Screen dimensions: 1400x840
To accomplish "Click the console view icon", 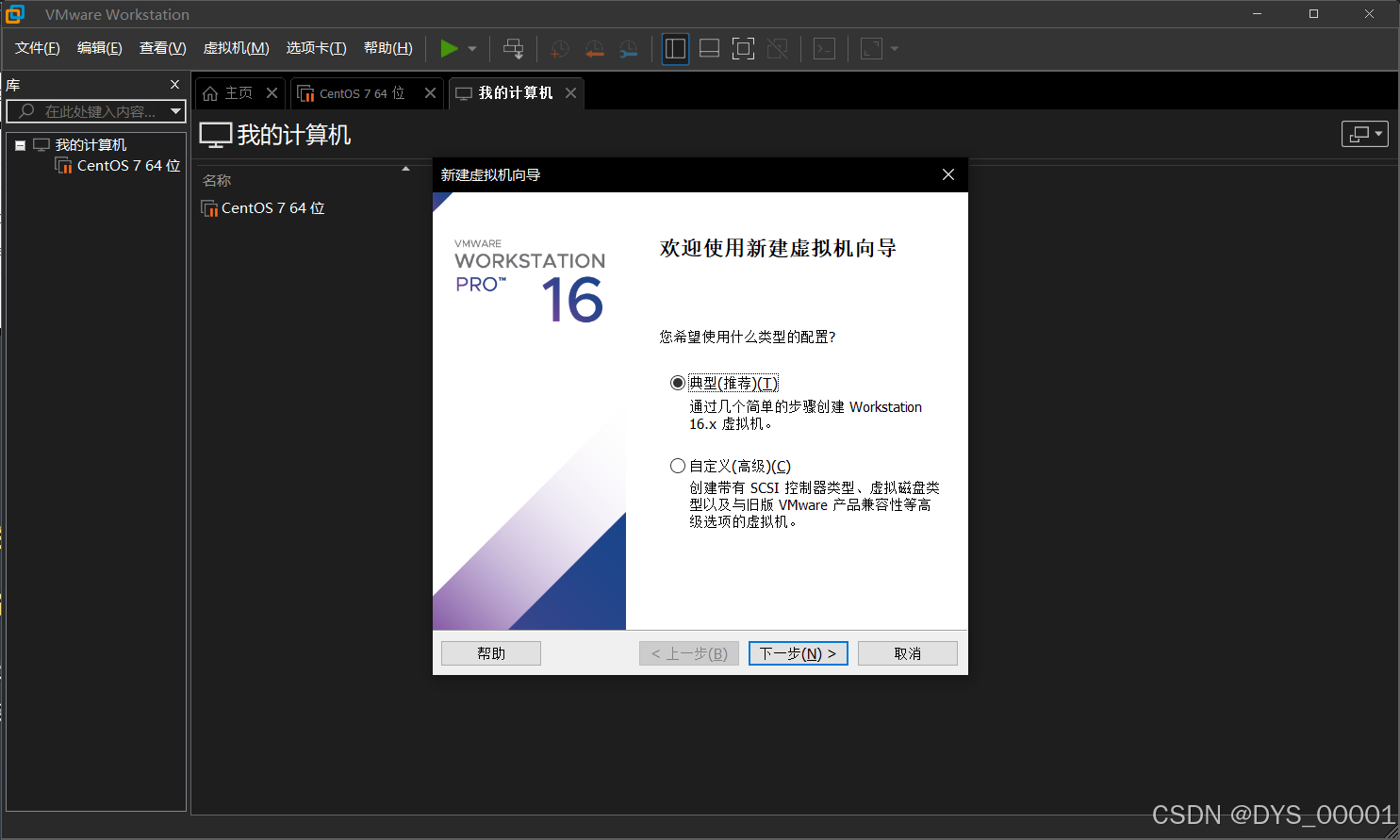I will [x=825, y=49].
